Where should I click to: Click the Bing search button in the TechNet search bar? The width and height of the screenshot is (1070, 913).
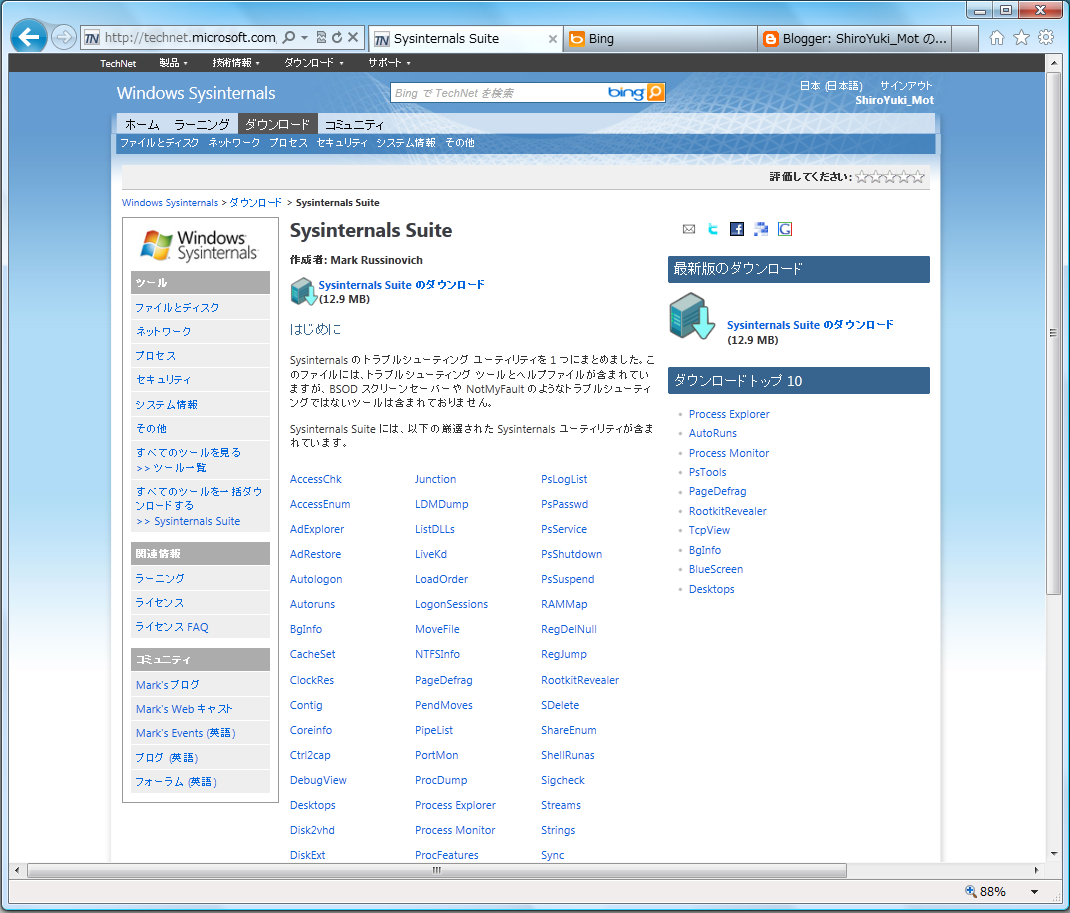click(x=654, y=91)
